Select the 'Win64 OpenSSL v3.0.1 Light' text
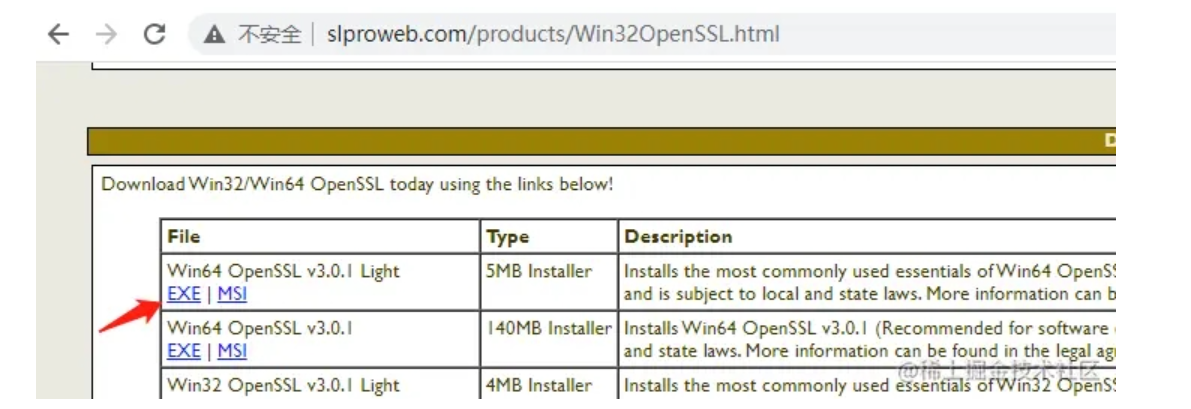 (x=283, y=271)
